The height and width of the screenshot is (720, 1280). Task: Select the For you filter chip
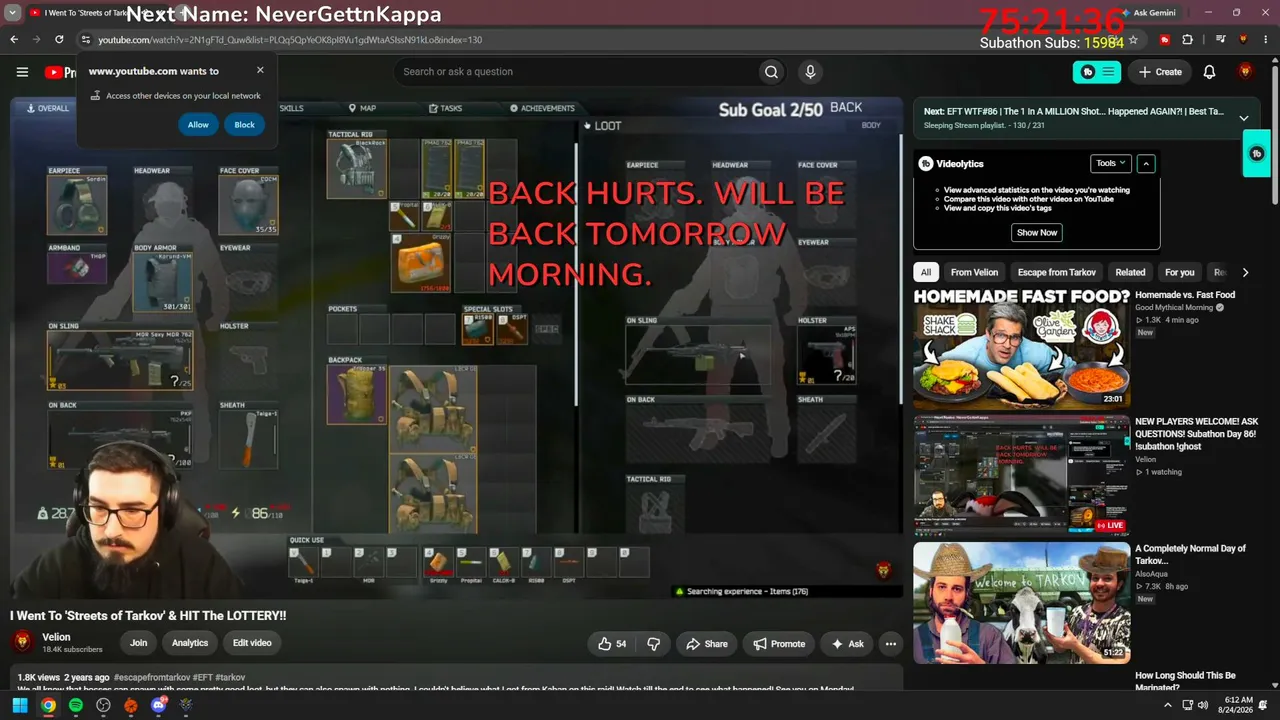[x=1179, y=272]
